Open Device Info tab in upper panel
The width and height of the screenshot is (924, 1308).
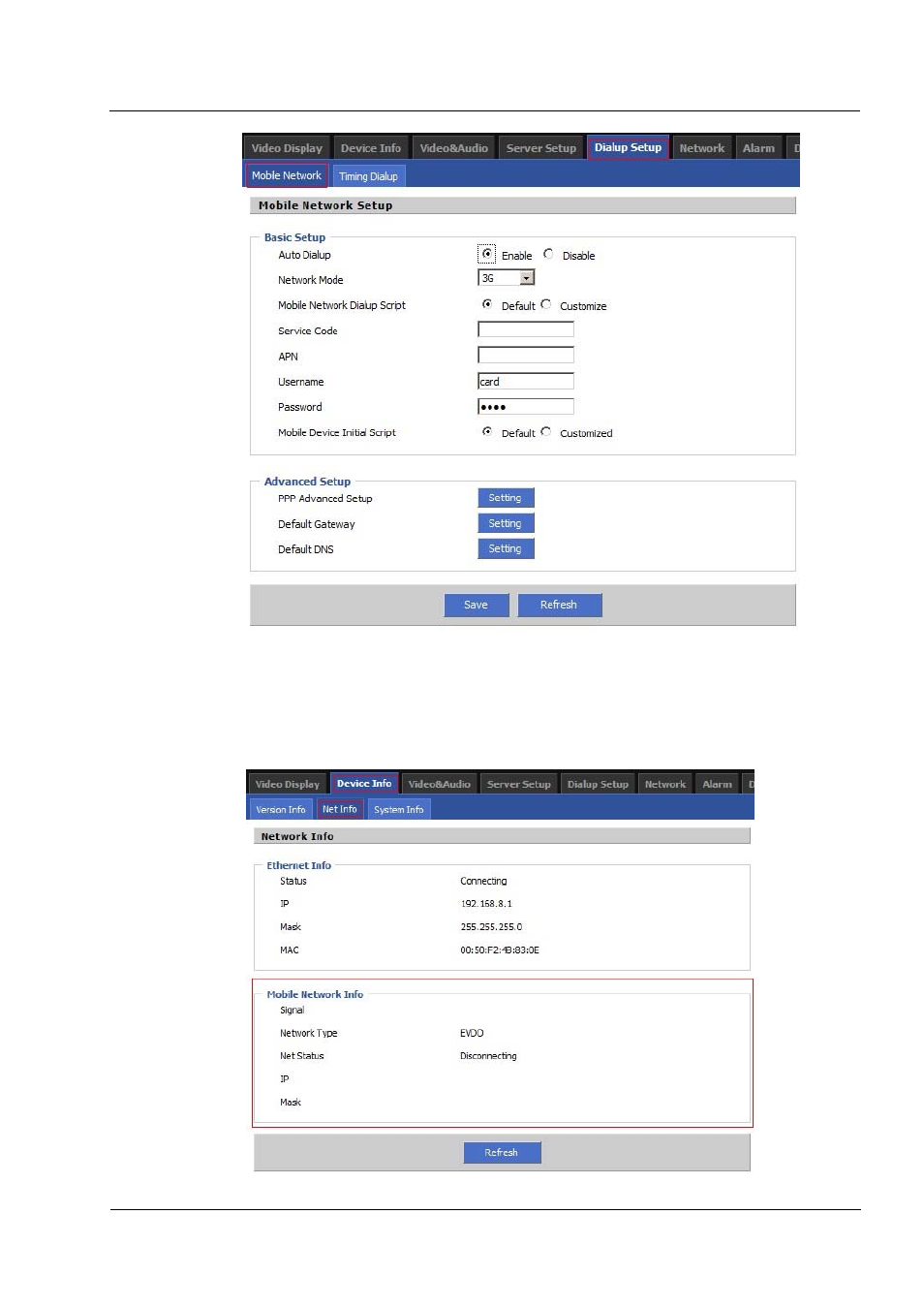click(x=371, y=148)
